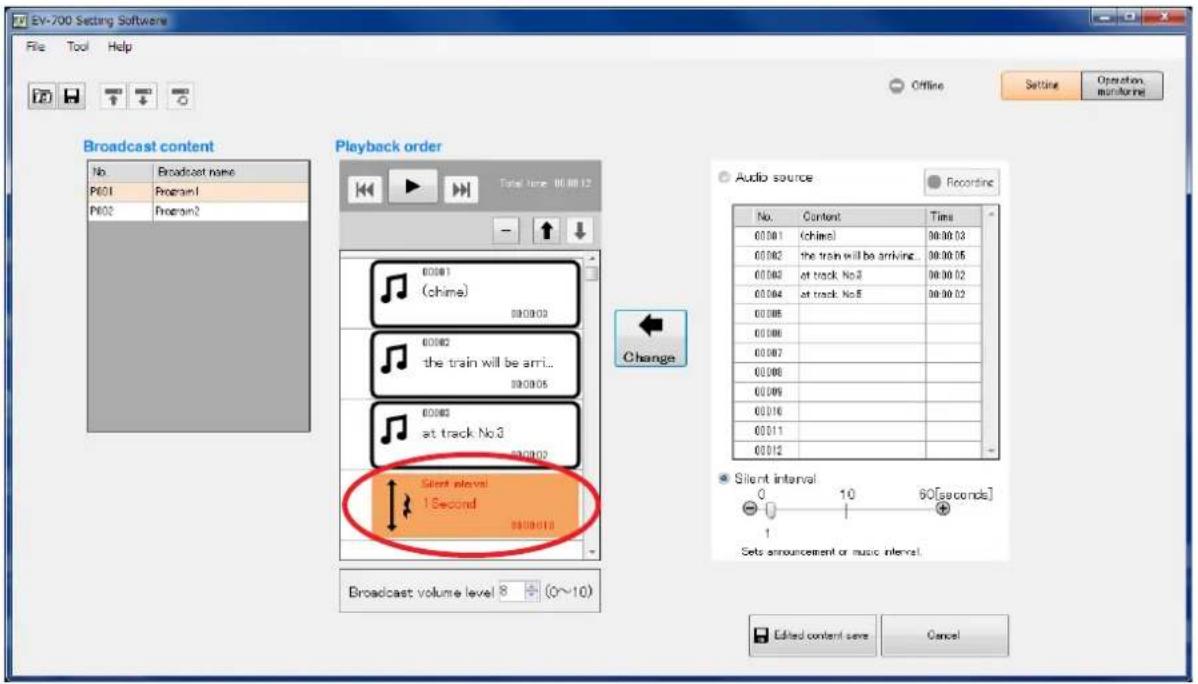This screenshot has height=684, width=1198.
Task: Select audio row 00001 (chime)
Action: pyautogui.click(x=856, y=236)
